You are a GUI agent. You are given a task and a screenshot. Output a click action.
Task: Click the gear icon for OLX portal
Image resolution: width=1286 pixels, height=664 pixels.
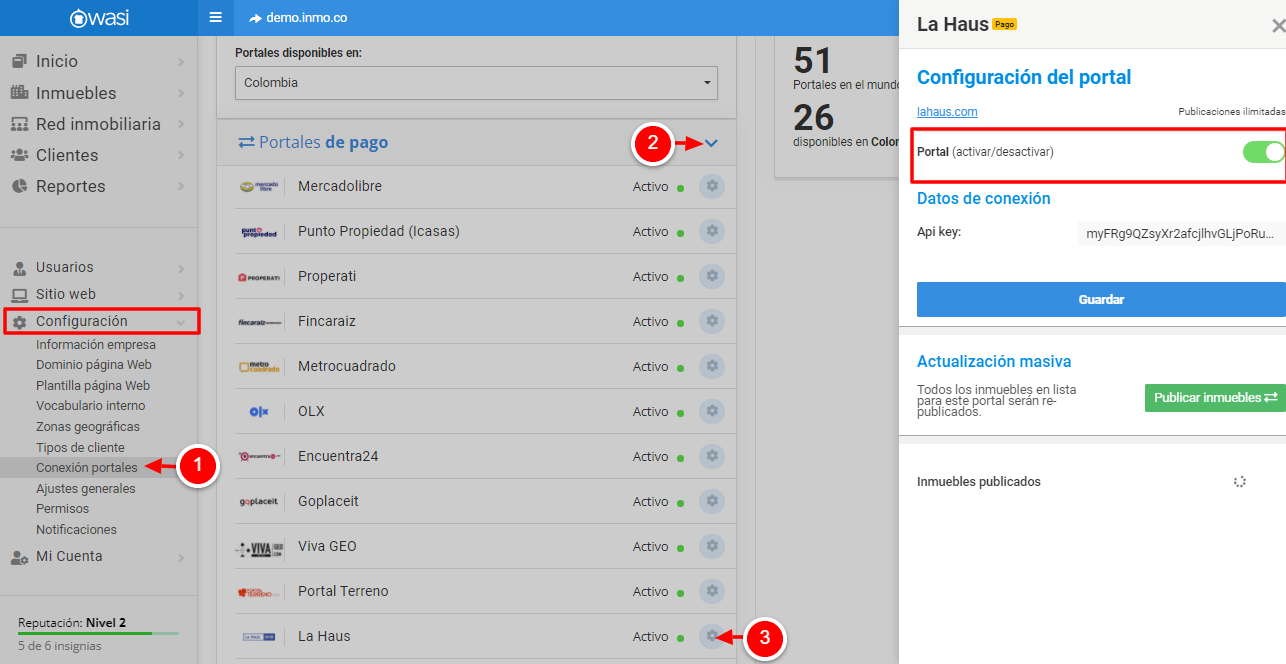coord(711,411)
